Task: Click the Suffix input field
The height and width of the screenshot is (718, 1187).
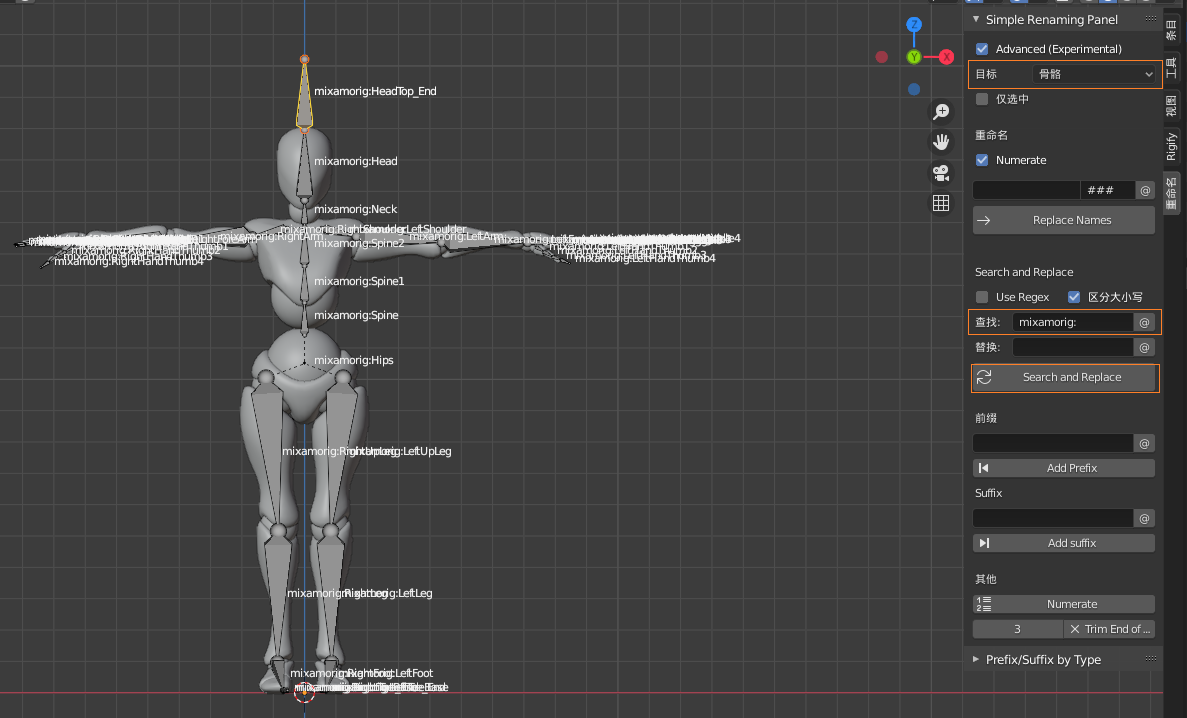Action: tap(1053, 518)
